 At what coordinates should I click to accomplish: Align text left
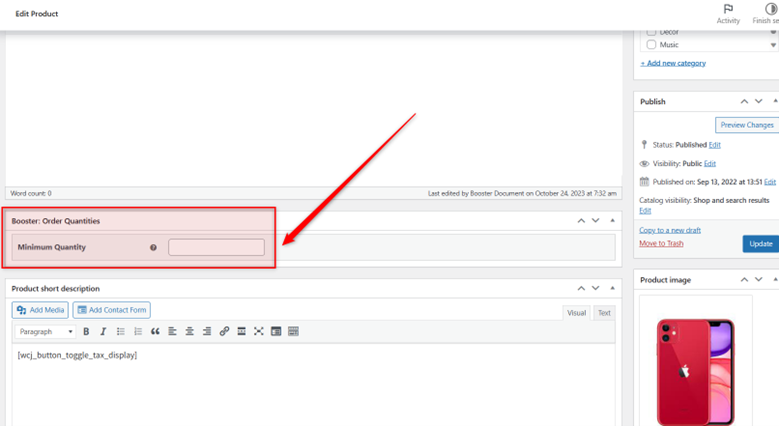[x=172, y=332]
